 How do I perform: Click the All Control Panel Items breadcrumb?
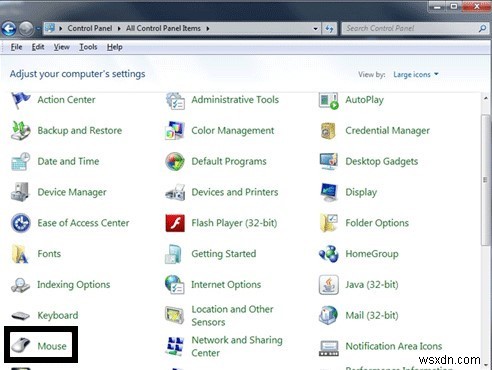(163, 28)
